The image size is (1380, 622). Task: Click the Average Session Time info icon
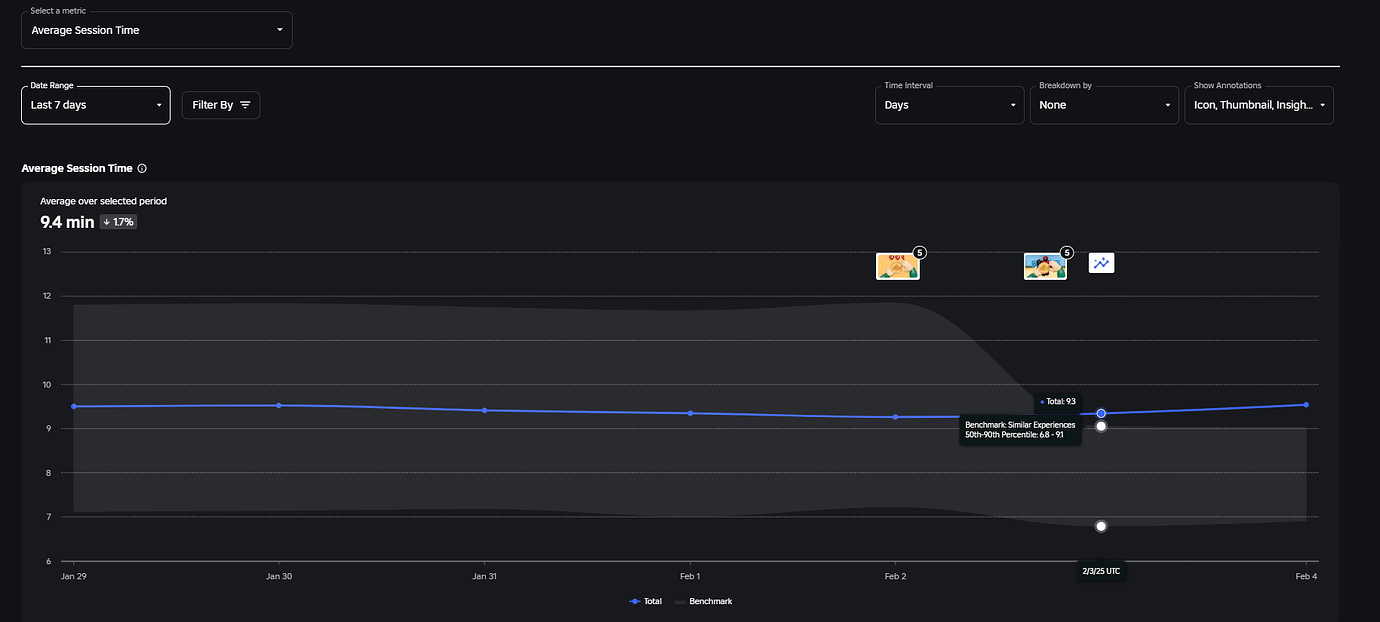coord(142,169)
